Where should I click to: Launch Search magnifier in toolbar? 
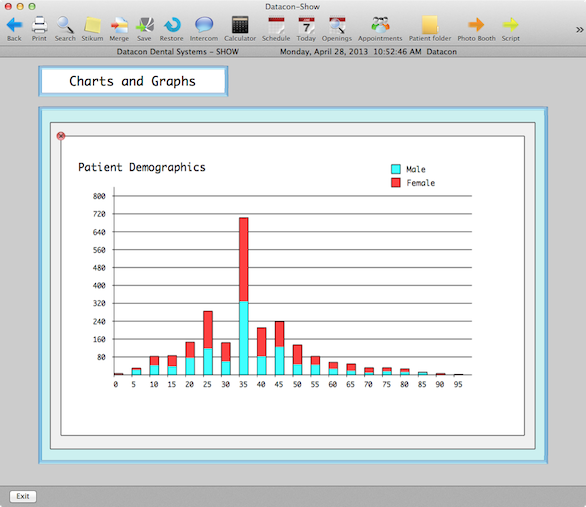pos(65,25)
